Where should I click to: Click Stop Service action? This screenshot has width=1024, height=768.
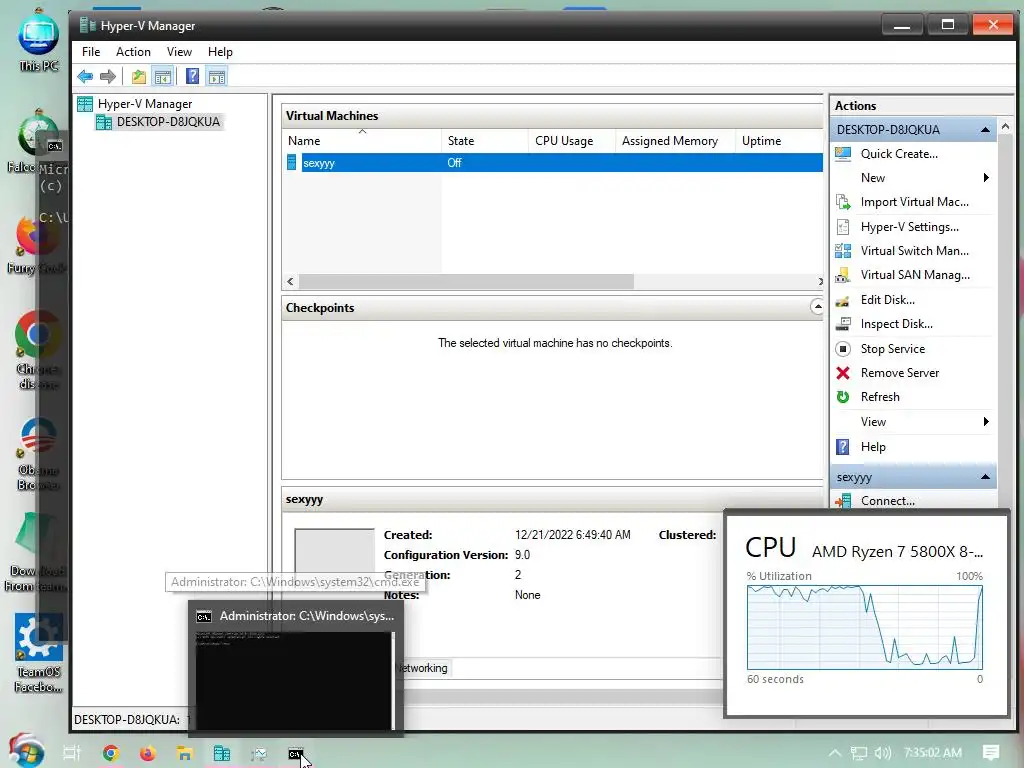893,349
